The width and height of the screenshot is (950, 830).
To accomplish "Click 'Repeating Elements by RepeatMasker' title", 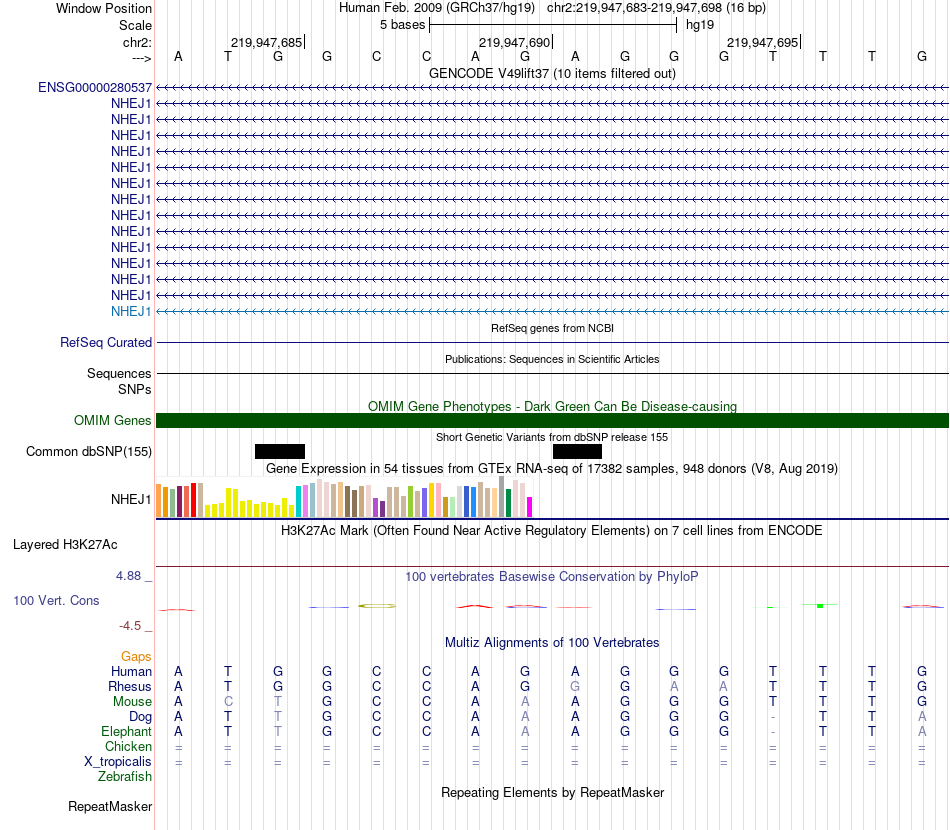I will click(x=552, y=792).
